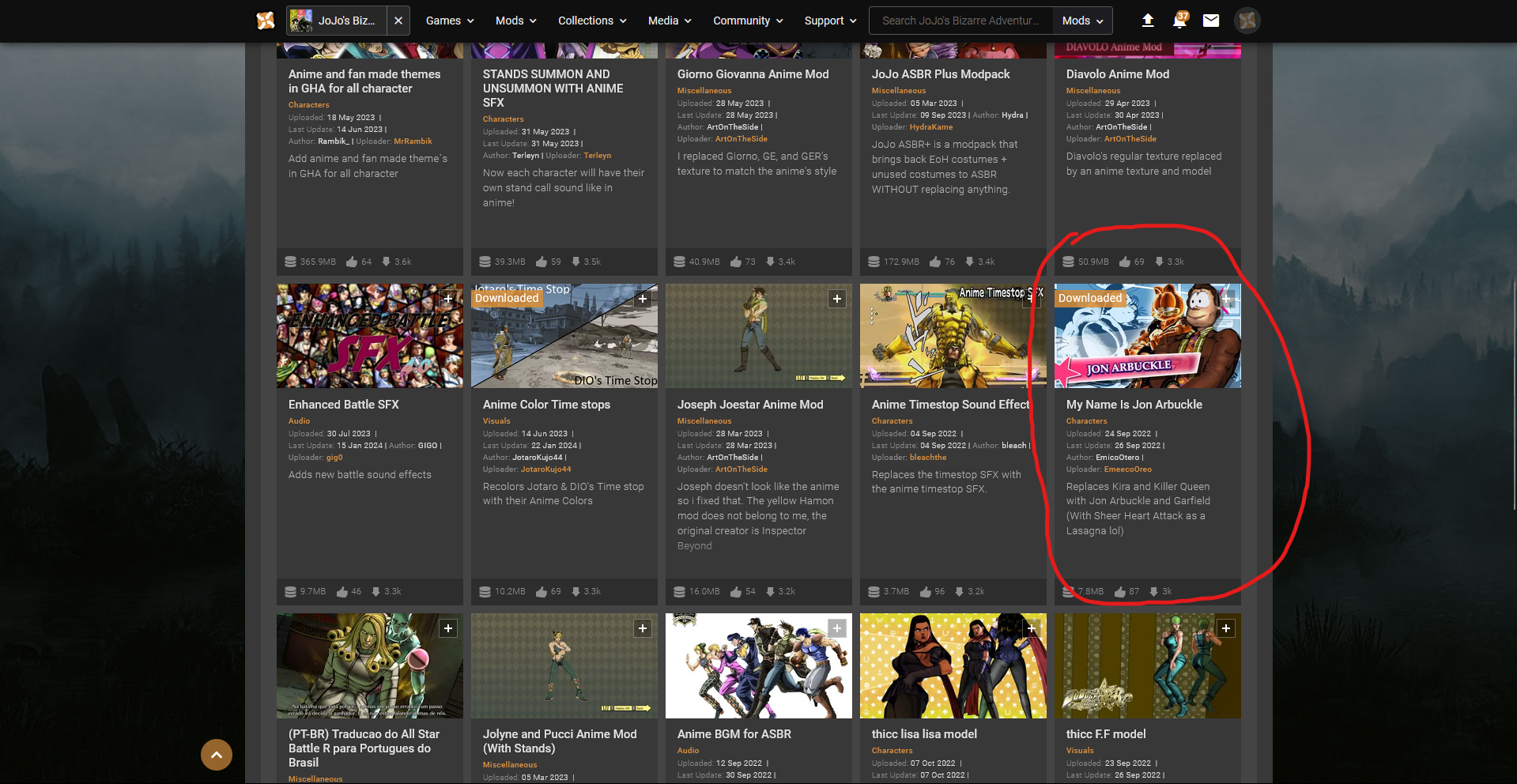Open Jolyne and Pucci Anime Mod title

pos(560,741)
